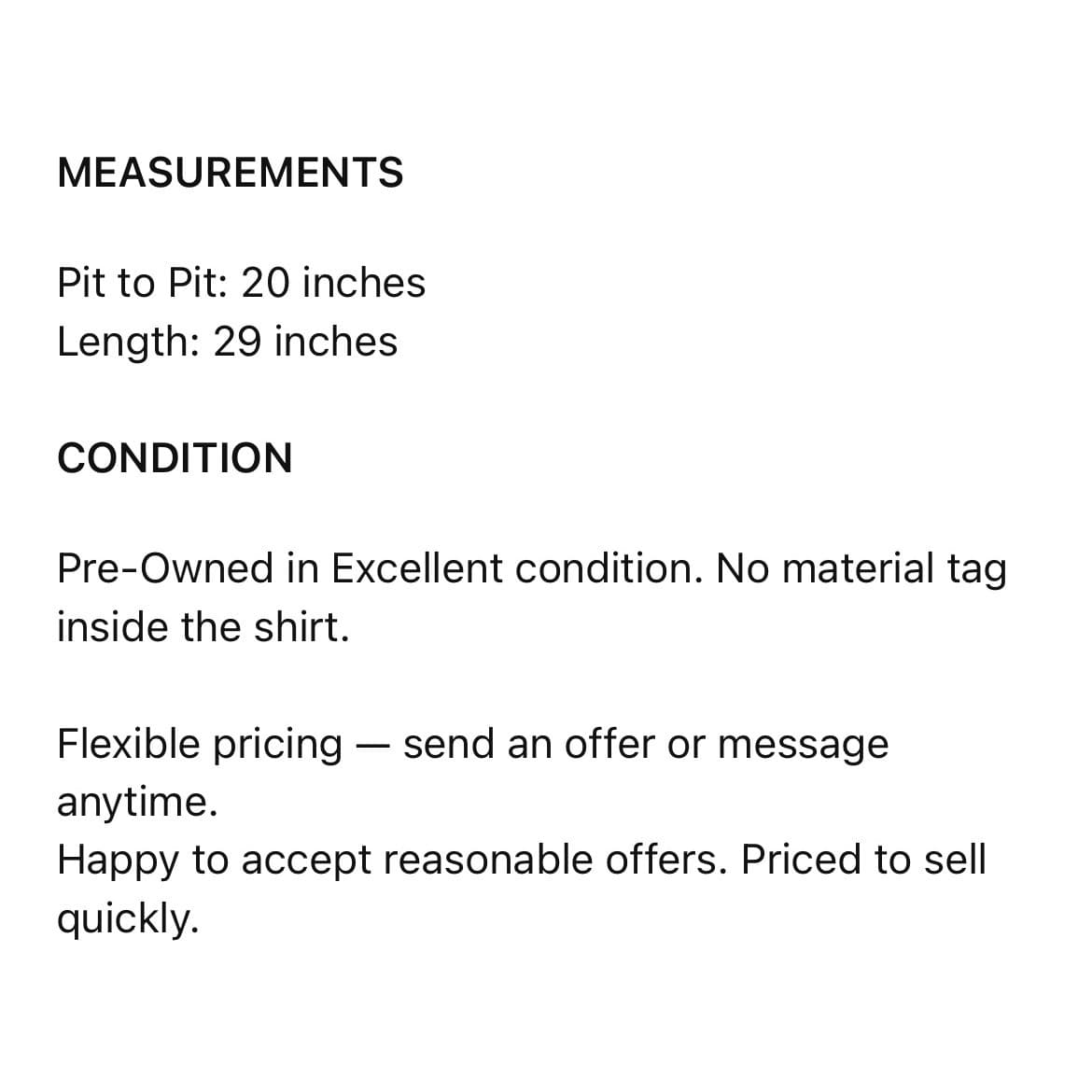Click the MEASUREMENTS heading
The height and width of the screenshot is (1092, 1092).
(x=231, y=173)
